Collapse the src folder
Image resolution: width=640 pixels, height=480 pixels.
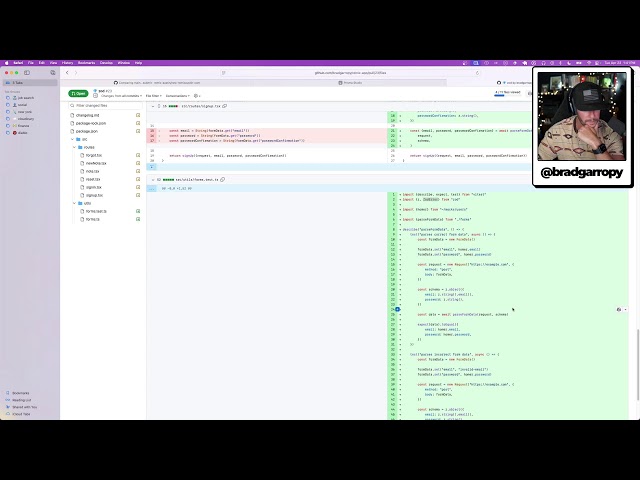(x=73, y=139)
